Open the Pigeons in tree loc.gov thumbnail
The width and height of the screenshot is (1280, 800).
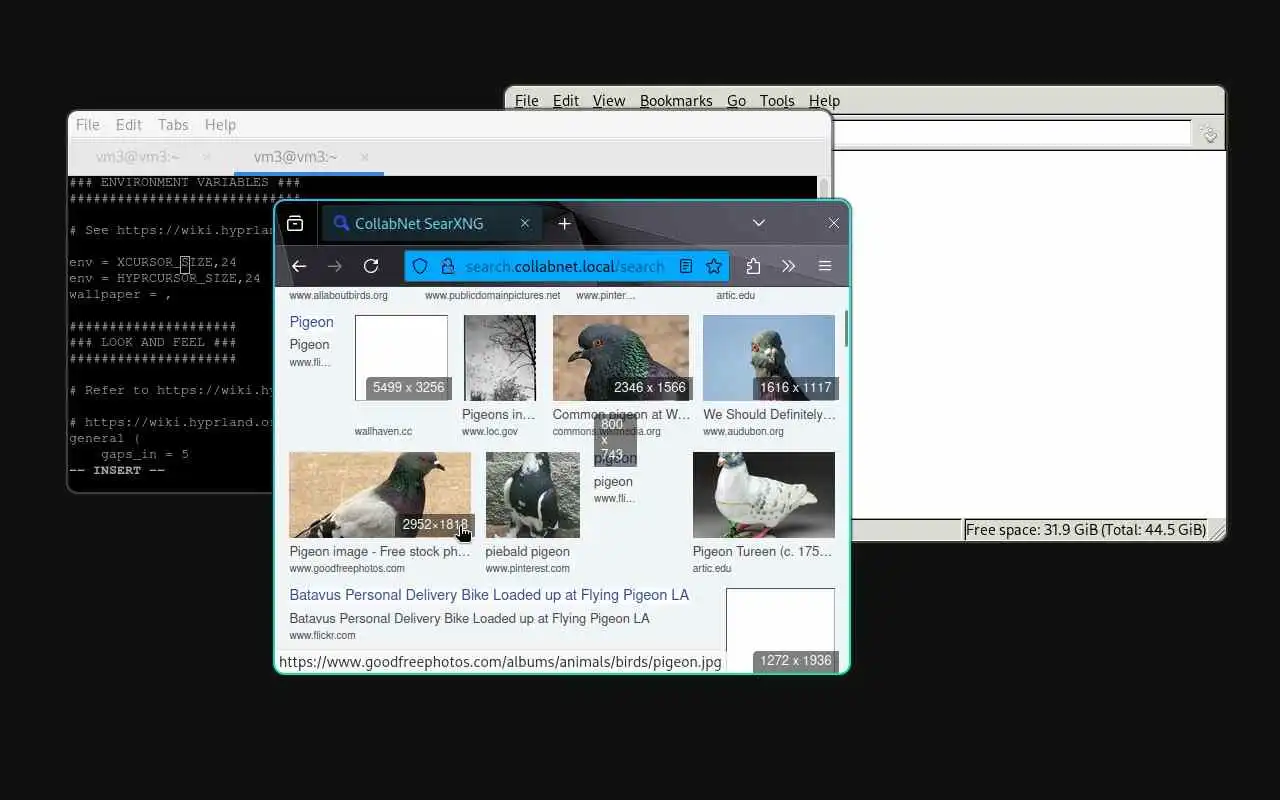500,358
